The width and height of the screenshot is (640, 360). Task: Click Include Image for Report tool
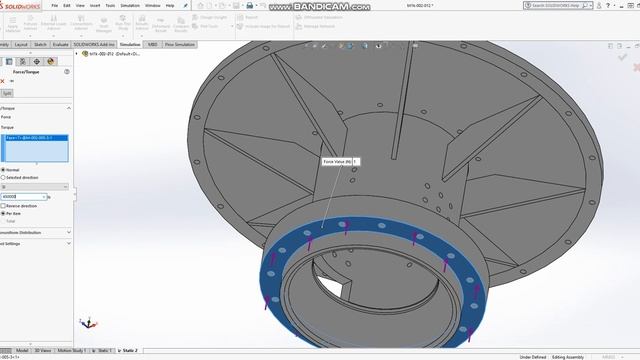(x=263, y=26)
